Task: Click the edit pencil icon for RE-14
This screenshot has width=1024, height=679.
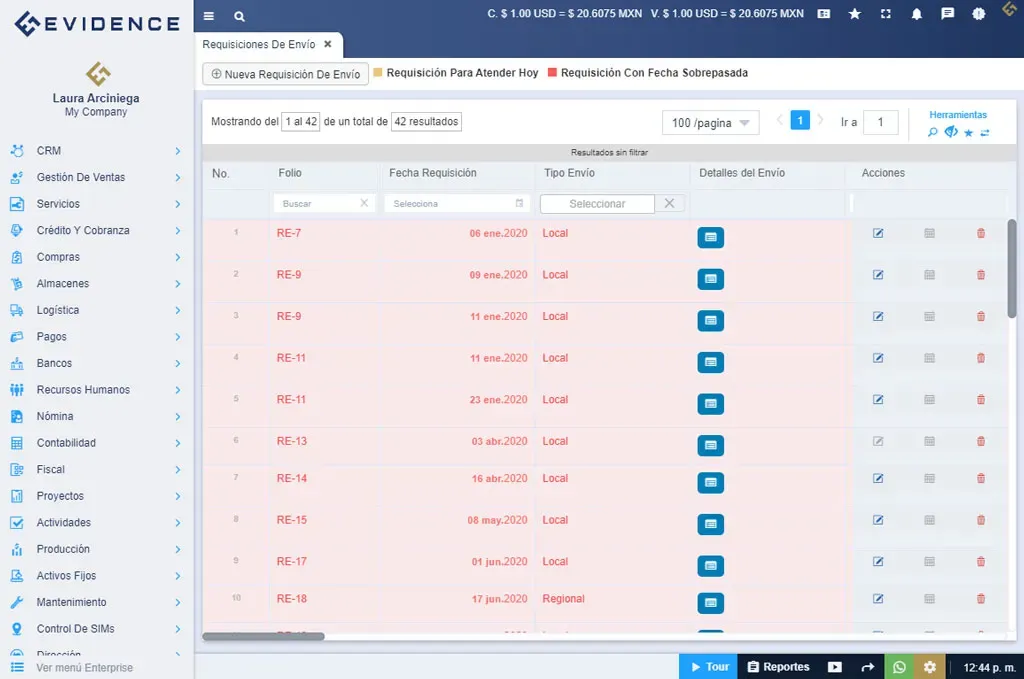Action: pos(877,482)
